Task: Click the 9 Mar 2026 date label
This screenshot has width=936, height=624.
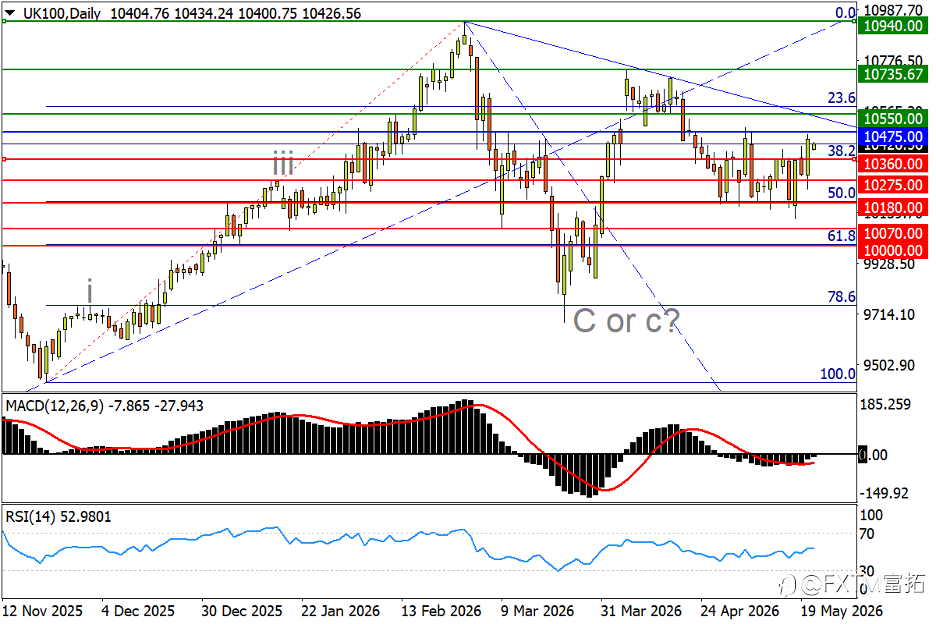Action: (x=537, y=611)
